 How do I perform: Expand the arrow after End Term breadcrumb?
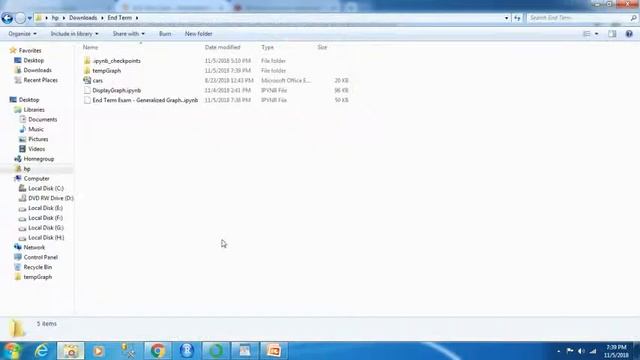pyautogui.click(x=137, y=18)
